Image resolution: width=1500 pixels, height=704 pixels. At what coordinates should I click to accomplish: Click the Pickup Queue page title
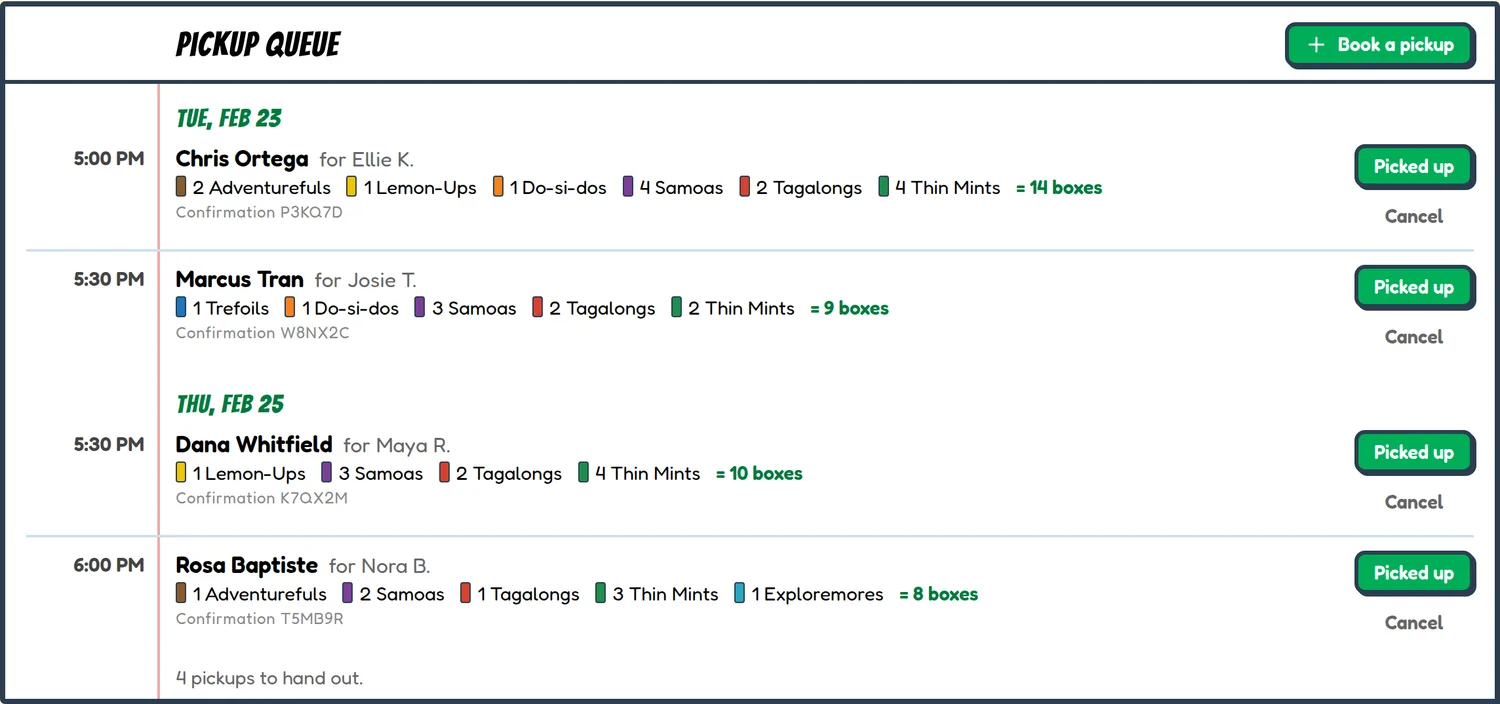tap(259, 45)
